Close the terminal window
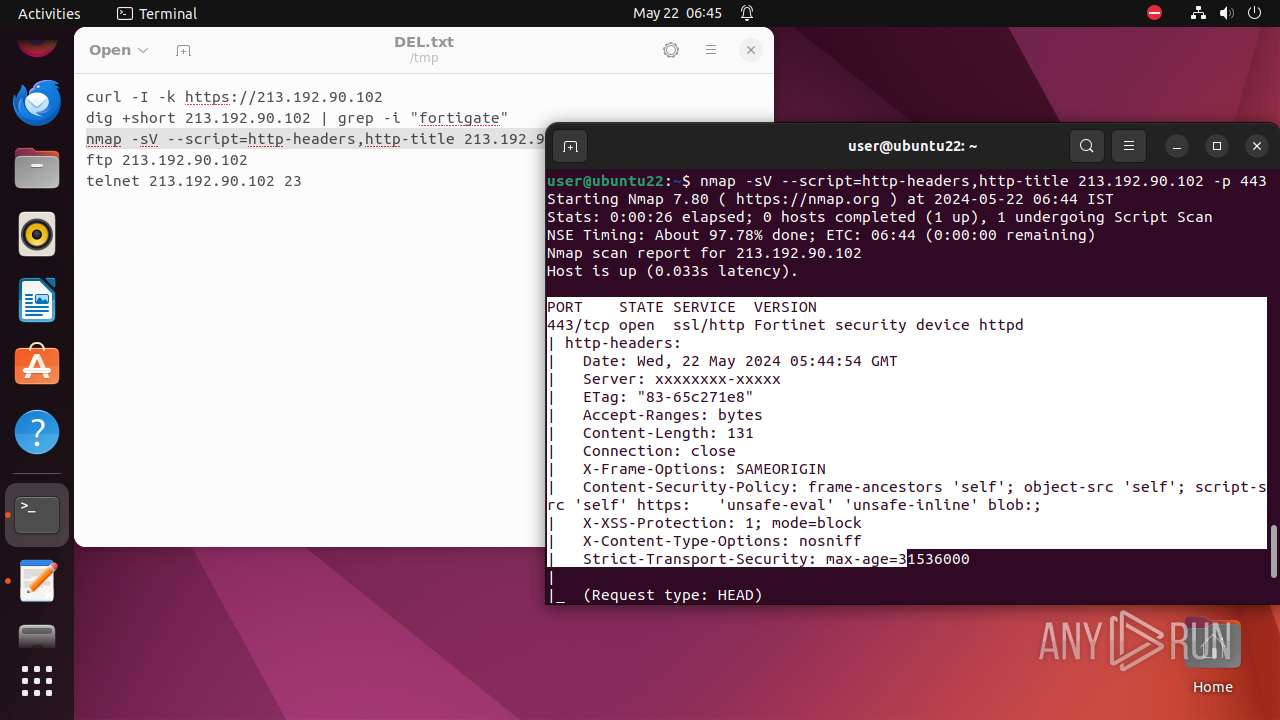 (1257, 146)
